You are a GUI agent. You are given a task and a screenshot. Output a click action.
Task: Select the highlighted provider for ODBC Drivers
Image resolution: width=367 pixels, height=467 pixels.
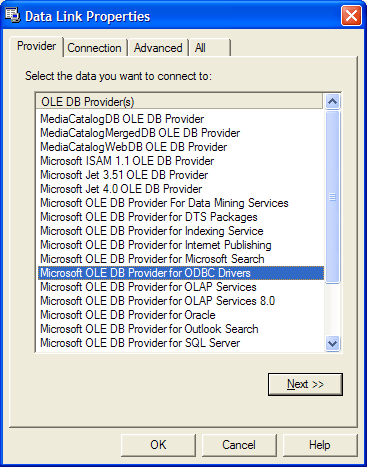[181, 273]
